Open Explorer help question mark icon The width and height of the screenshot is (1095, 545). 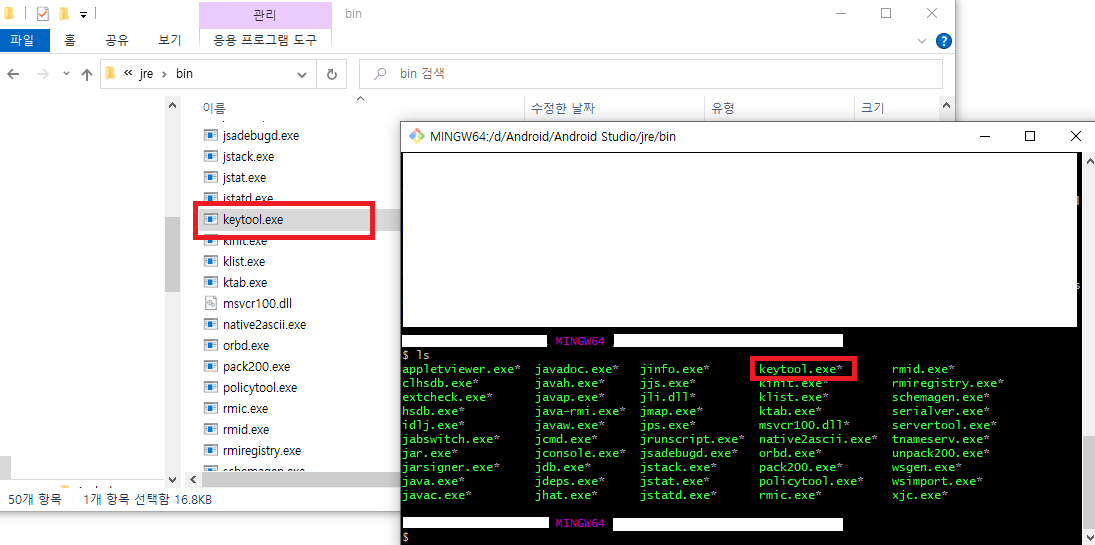[943, 41]
